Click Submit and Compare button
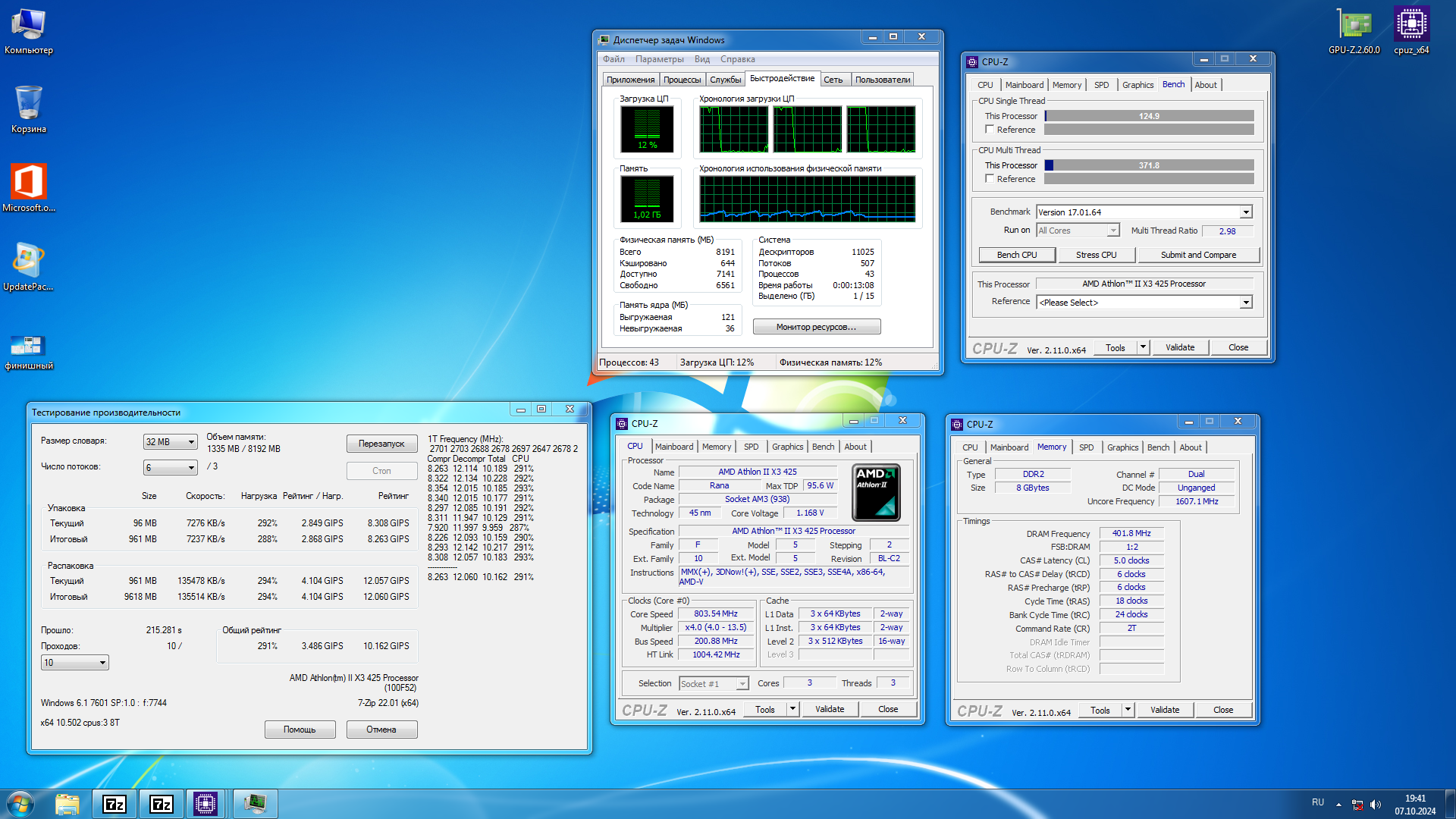 coord(1198,255)
